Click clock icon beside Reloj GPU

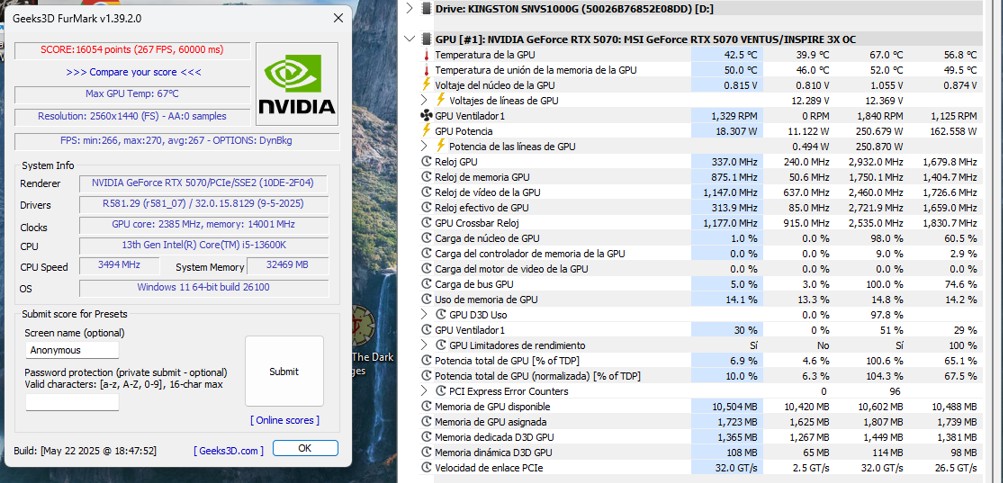tap(427, 162)
